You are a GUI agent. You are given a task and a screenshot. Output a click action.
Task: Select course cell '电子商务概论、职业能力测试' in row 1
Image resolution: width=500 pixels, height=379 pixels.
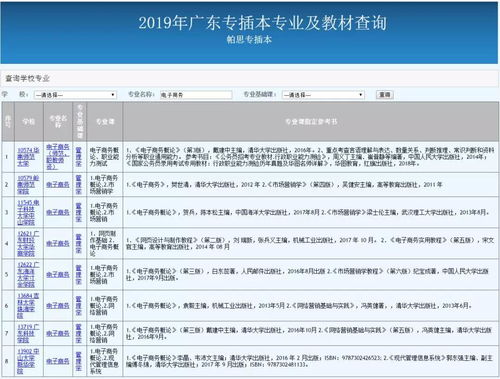tap(104, 157)
